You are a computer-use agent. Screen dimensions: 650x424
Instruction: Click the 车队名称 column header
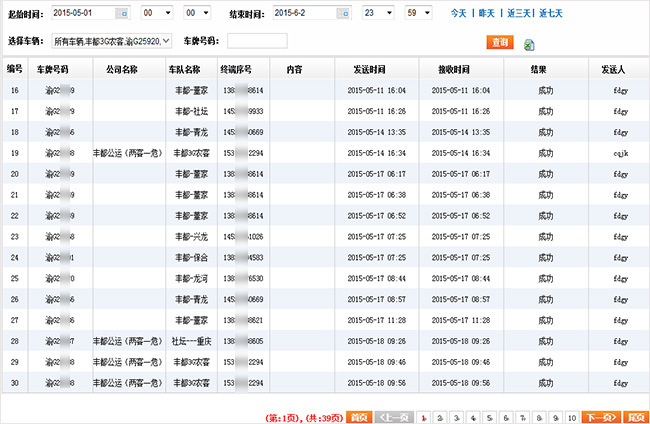coord(184,69)
